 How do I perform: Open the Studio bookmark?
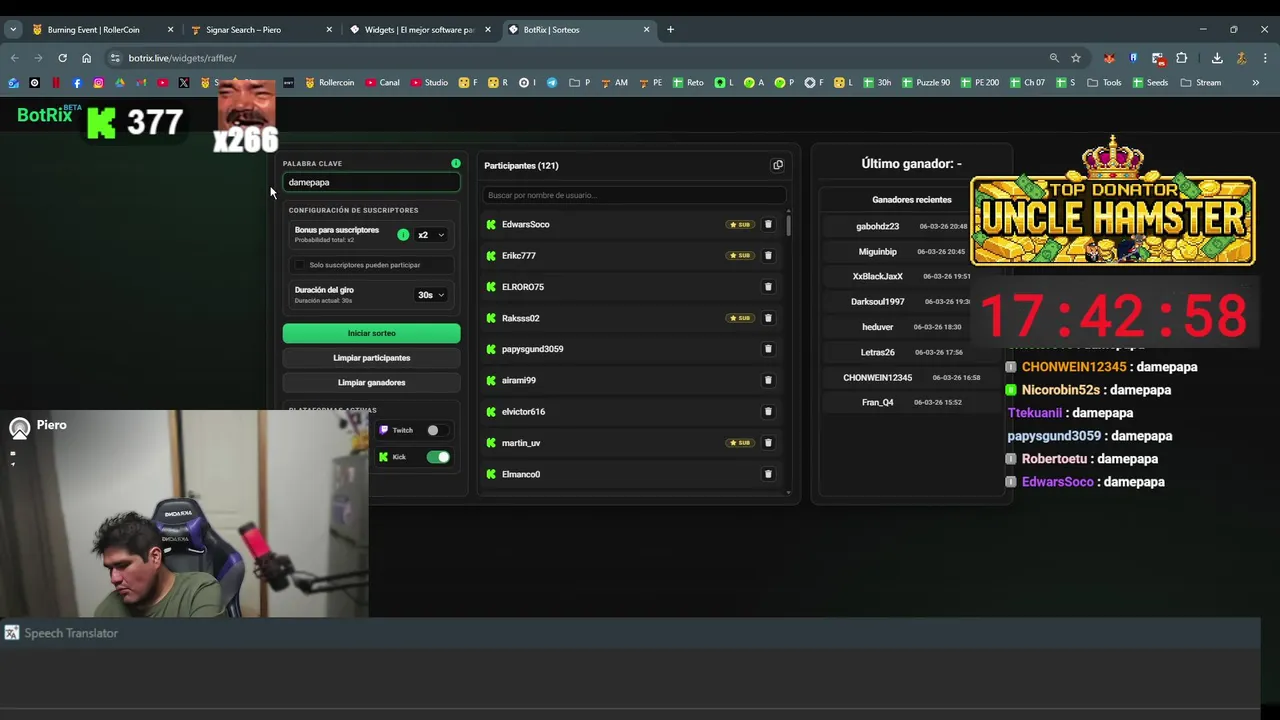[x=429, y=82]
